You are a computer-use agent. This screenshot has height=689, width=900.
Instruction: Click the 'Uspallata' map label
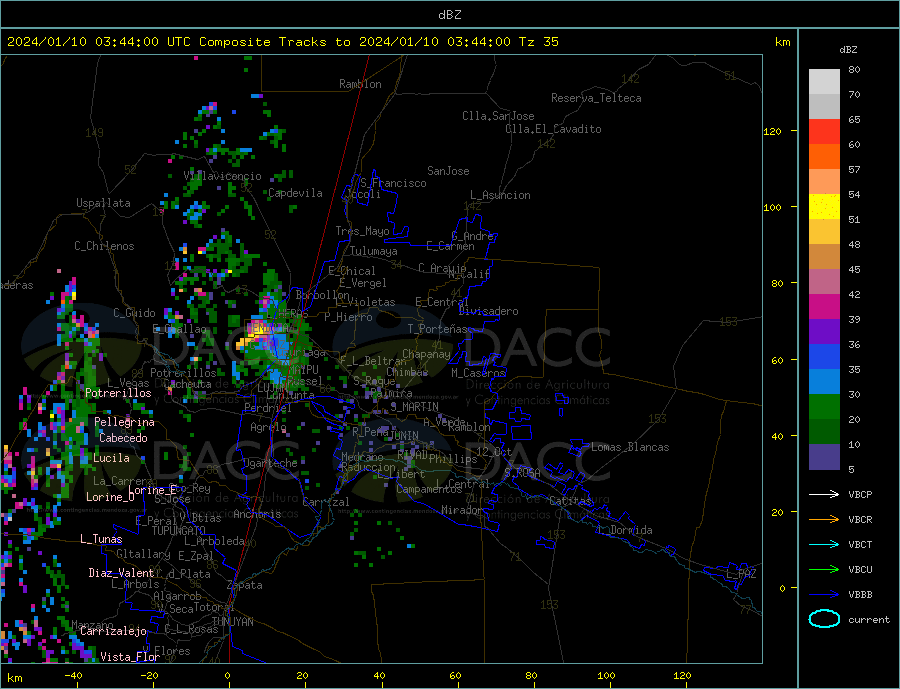[x=103, y=203]
